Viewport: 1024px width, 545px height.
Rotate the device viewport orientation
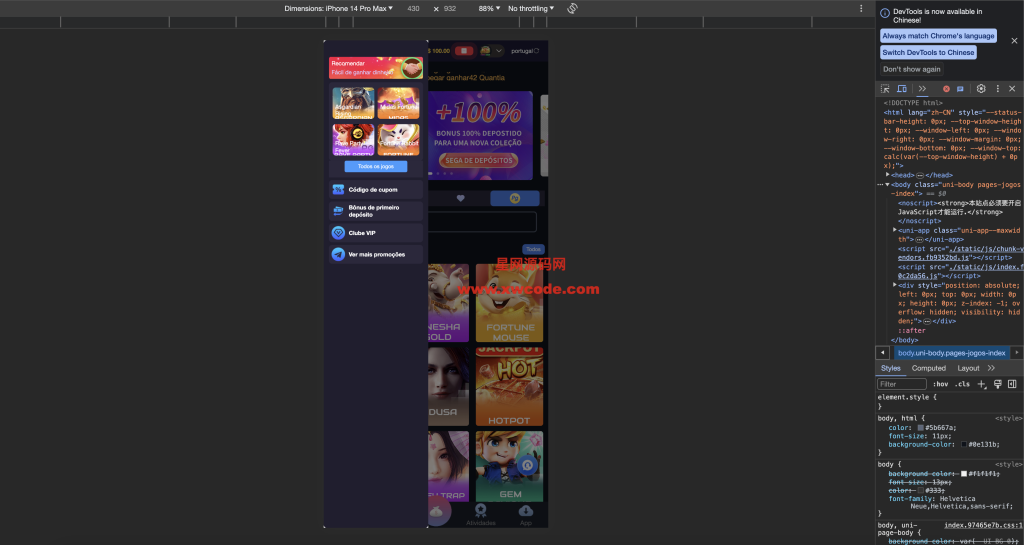[572, 8]
